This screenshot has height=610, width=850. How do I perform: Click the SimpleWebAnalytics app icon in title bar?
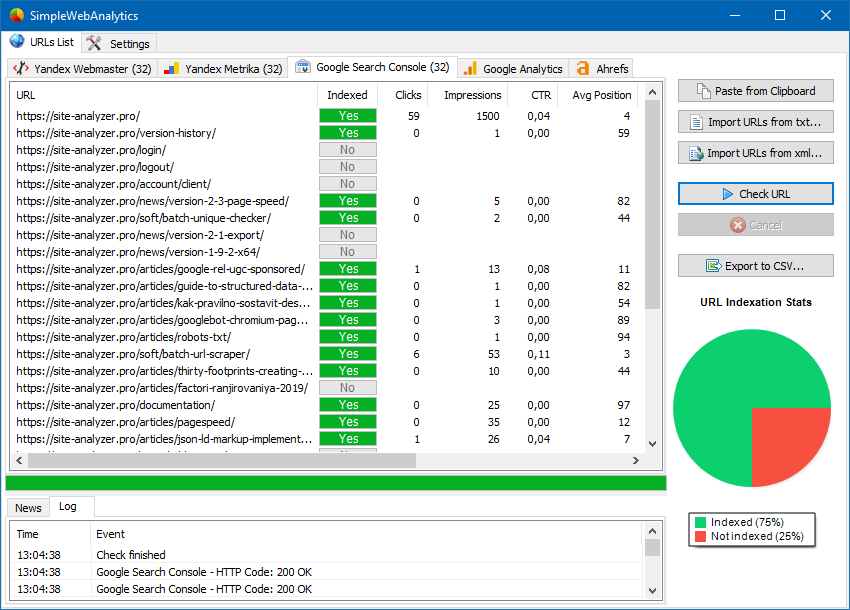tap(16, 15)
